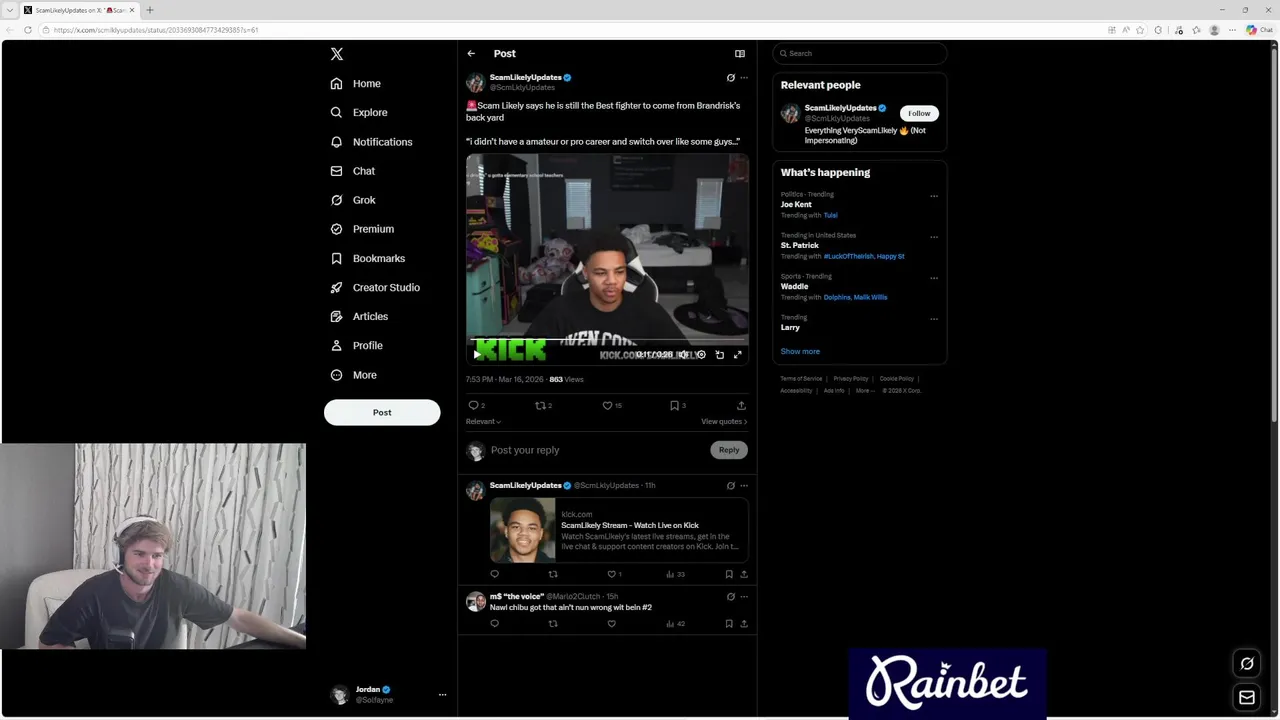Click the video progress bar
This screenshot has width=1280, height=720.
click(607, 341)
